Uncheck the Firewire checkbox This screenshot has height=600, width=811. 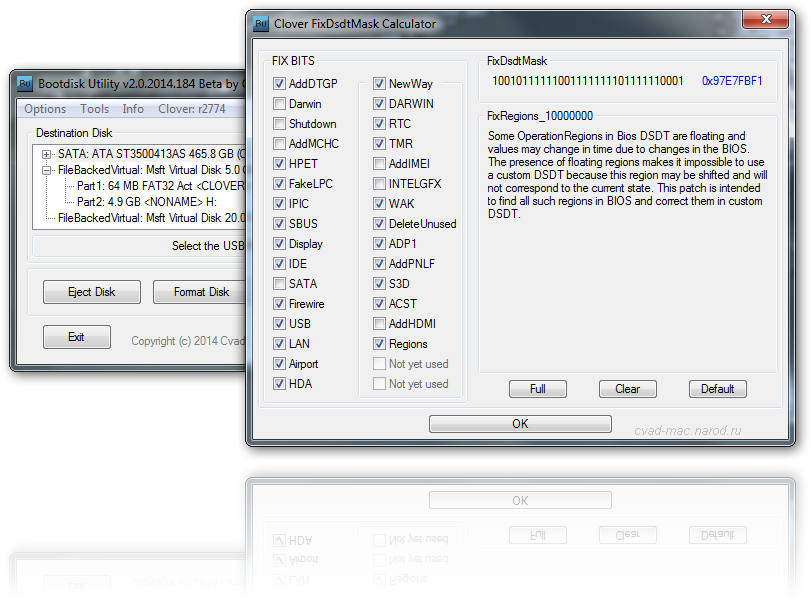pos(279,304)
